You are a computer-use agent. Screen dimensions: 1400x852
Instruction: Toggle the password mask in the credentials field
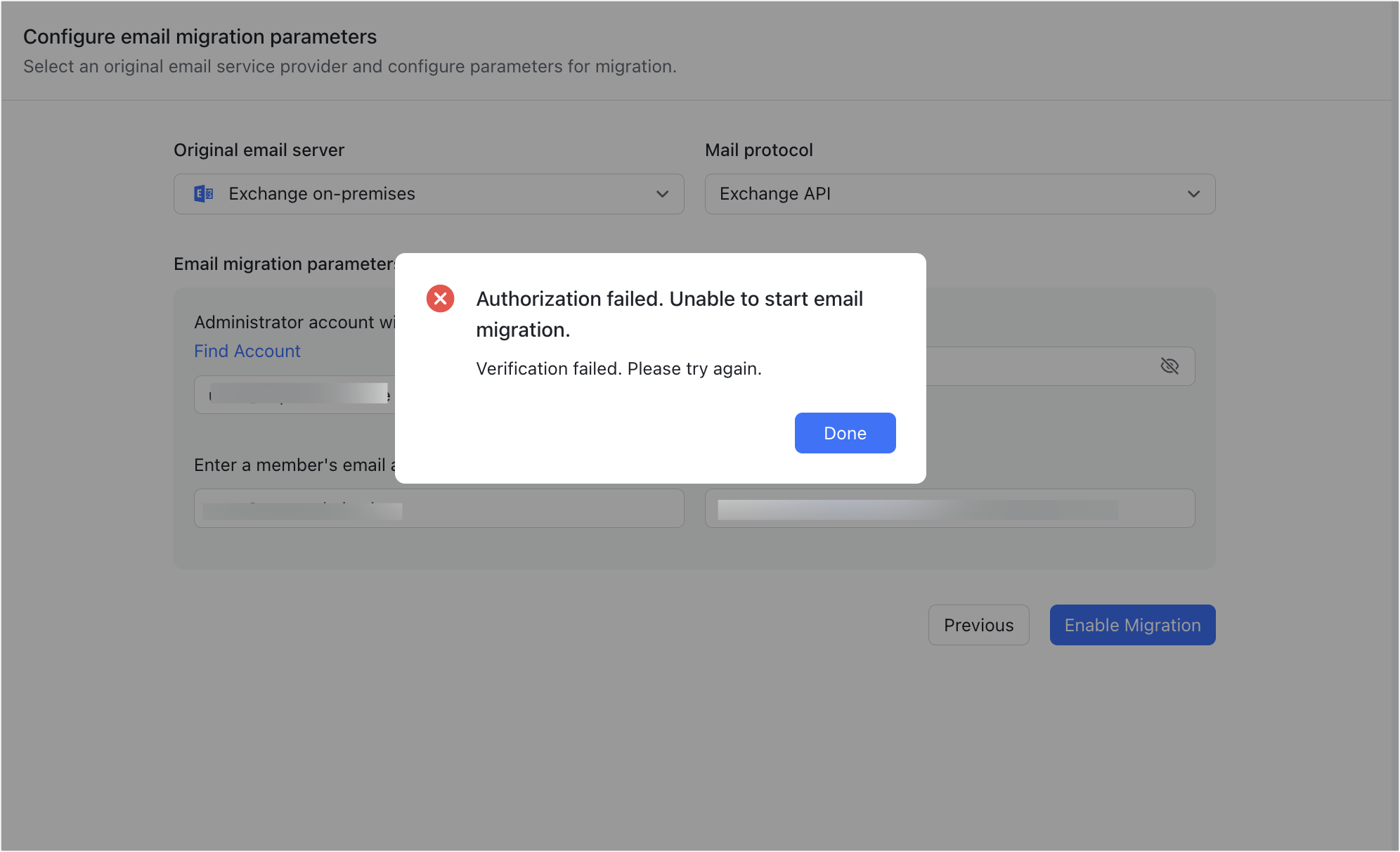[1170, 366]
